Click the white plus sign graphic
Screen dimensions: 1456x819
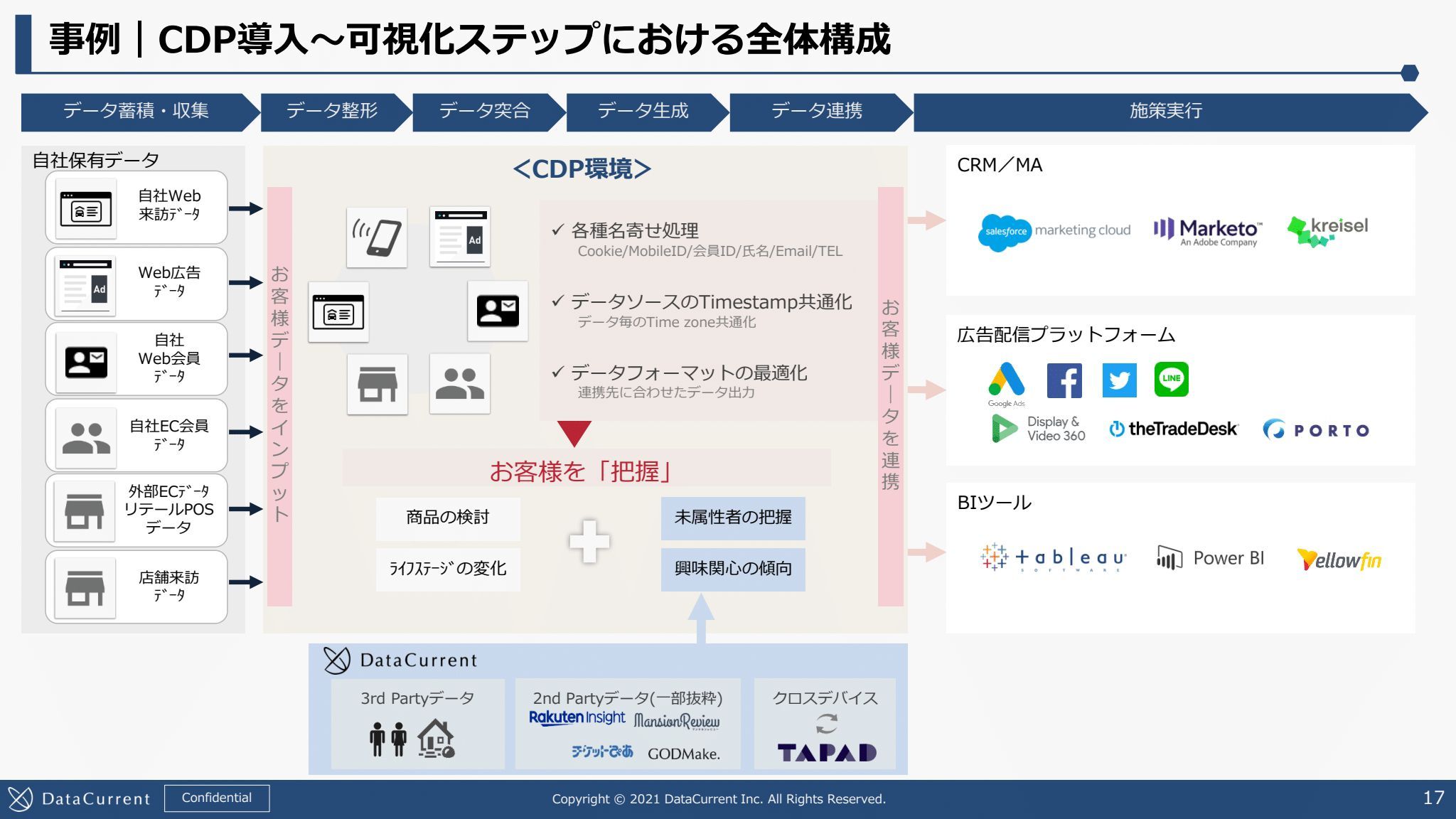[589, 542]
